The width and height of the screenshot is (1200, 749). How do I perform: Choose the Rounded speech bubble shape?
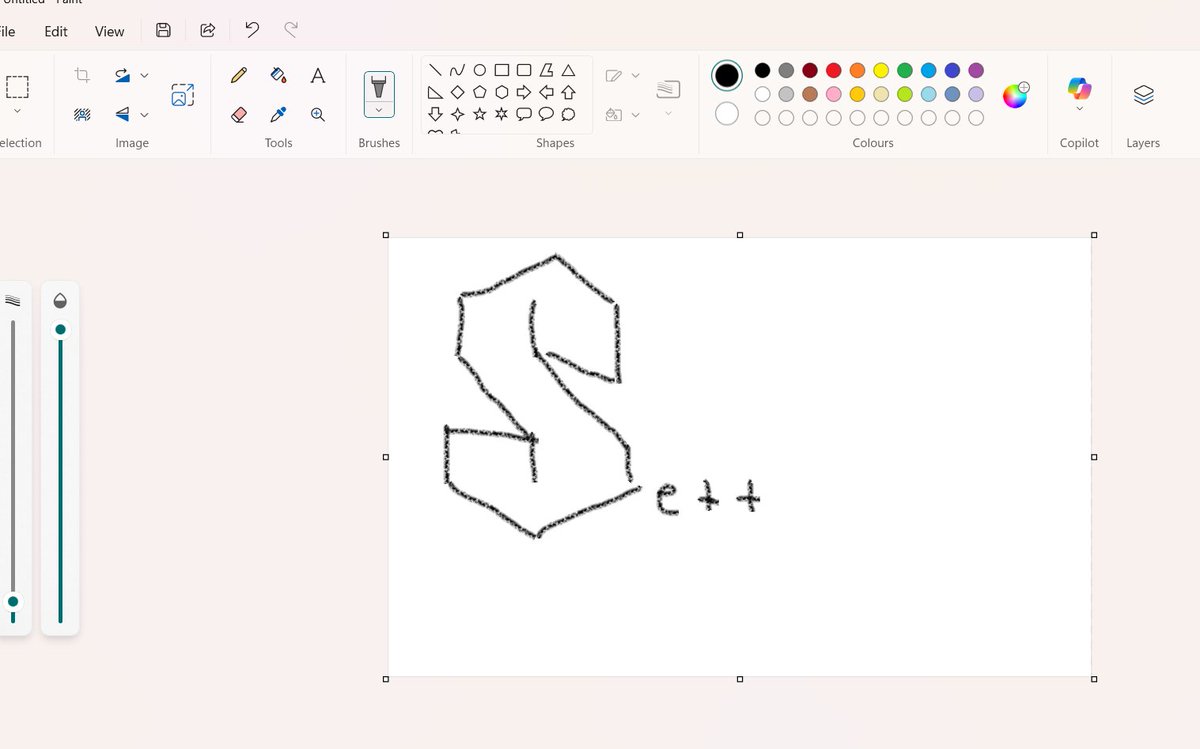click(524, 114)
